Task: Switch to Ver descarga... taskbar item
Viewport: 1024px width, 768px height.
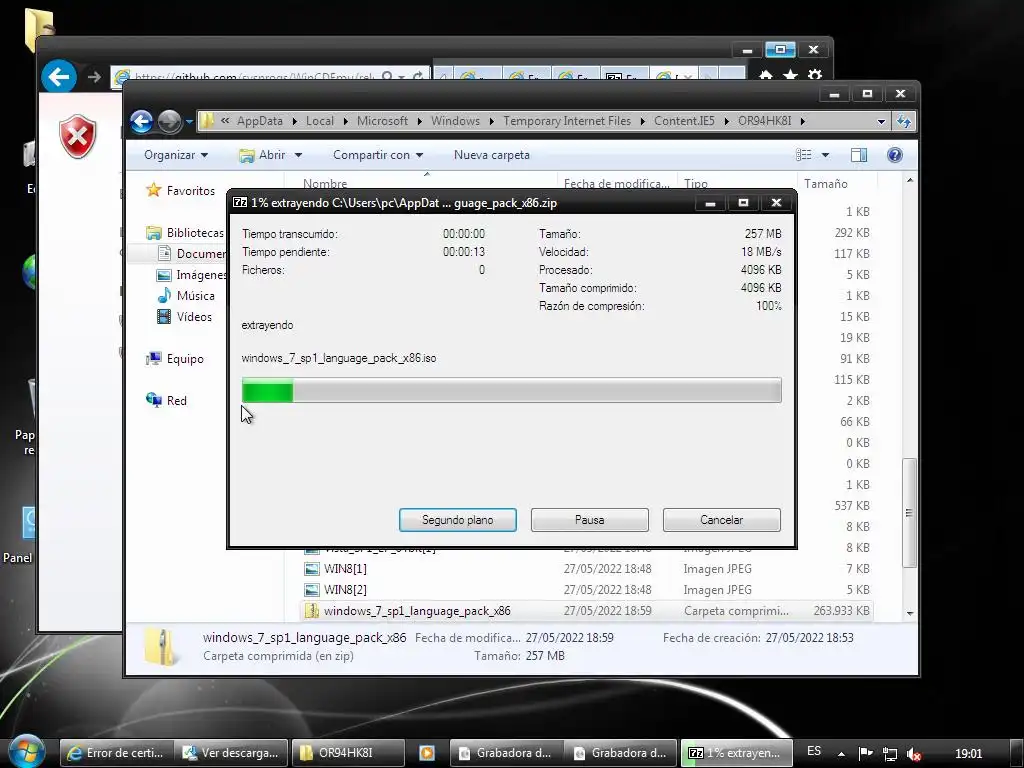Action: point(232,753)
